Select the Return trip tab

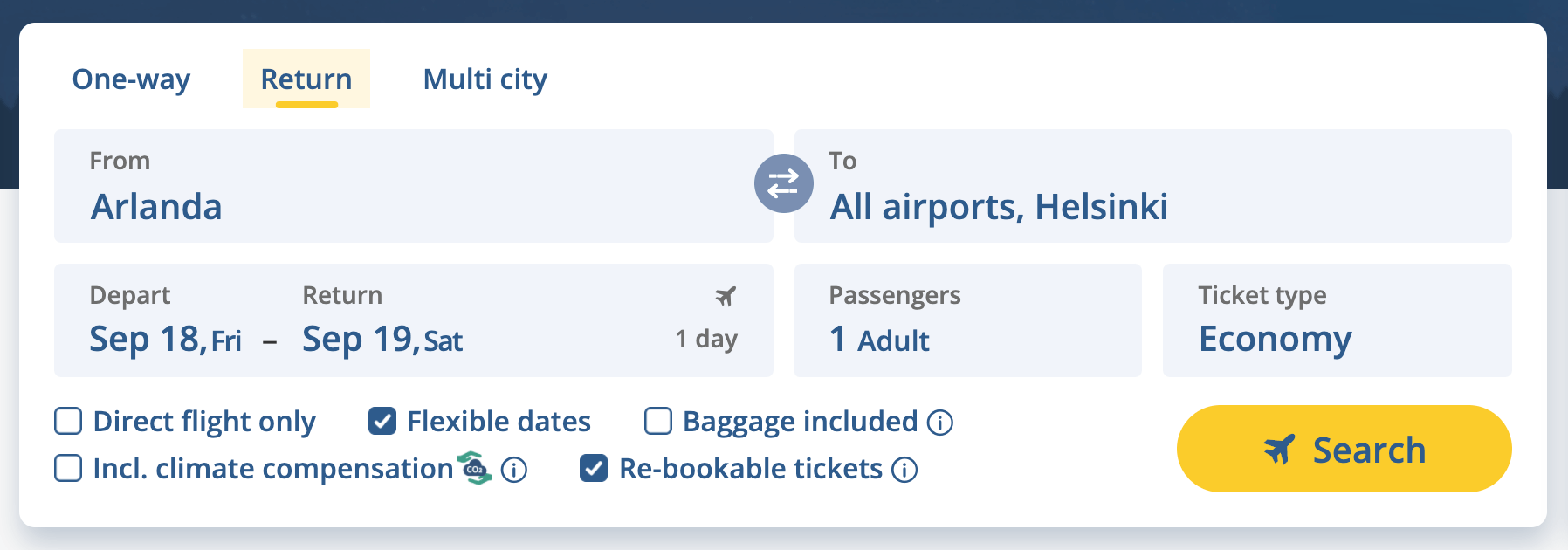306,79
